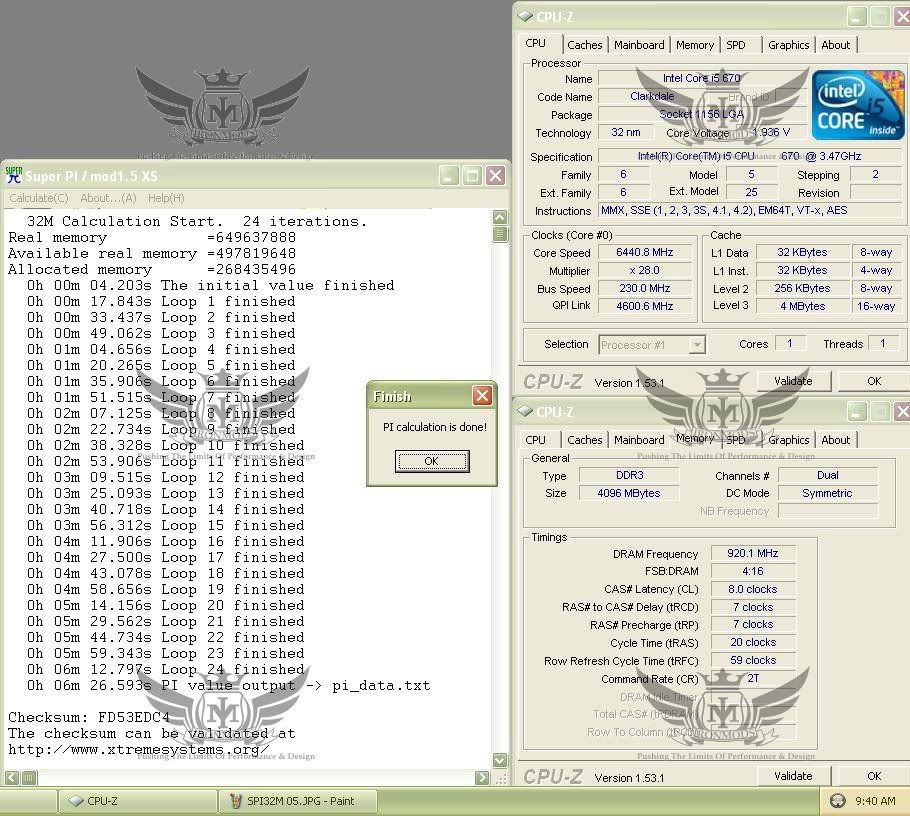Confirm the PI calculation done dialog with OK
Screen dimensions: 910x816
tap(432, 461)
